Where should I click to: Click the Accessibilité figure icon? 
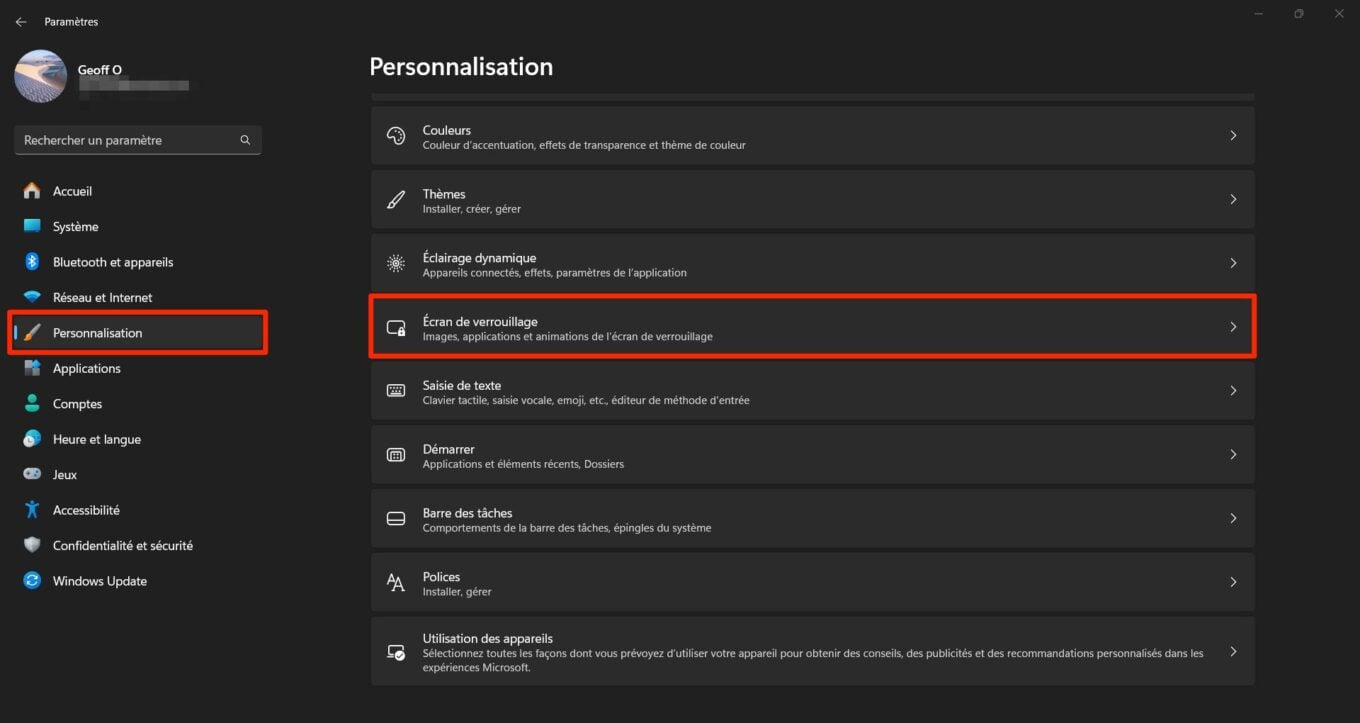[32, 510]
